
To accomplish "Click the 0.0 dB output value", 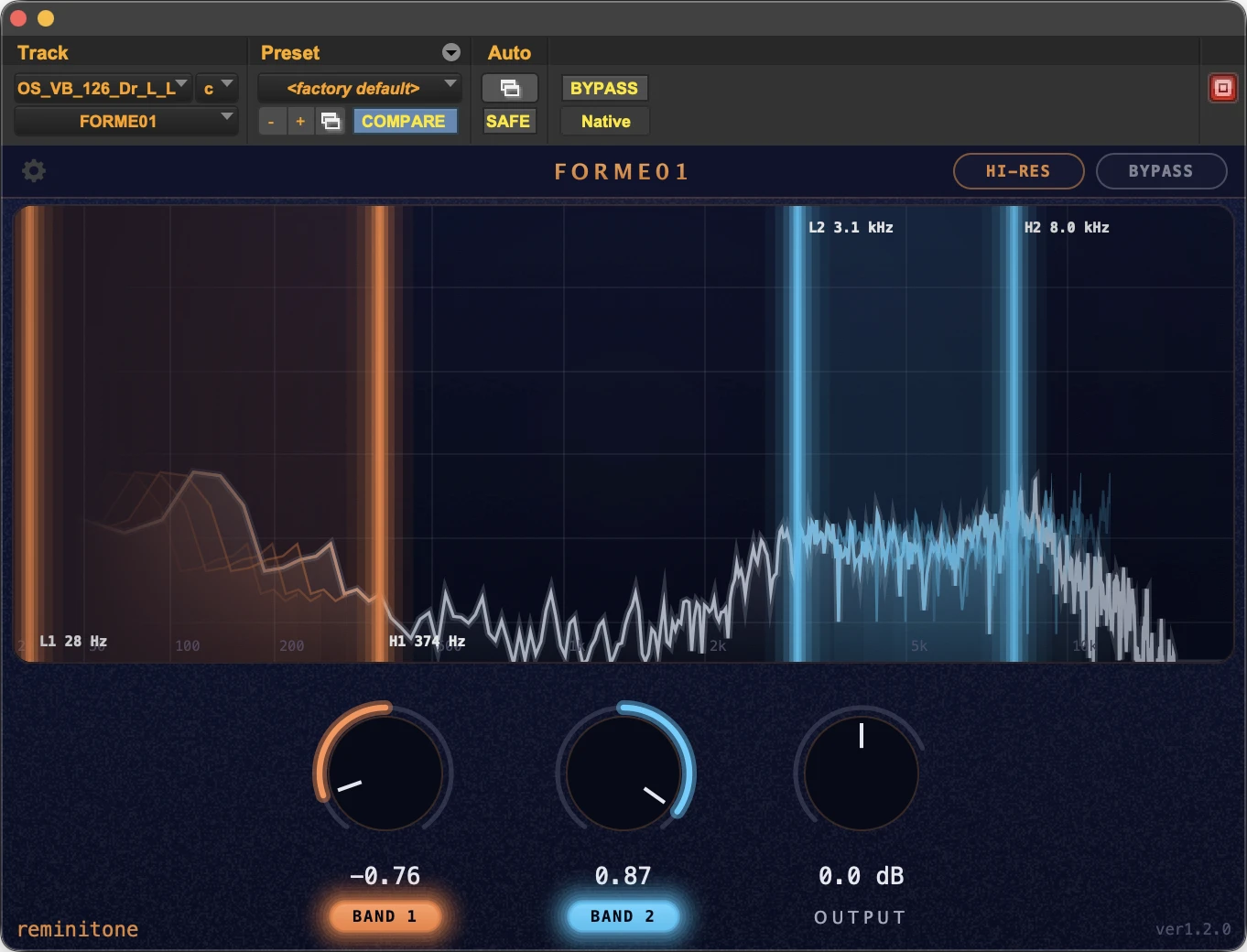I will 861,876.
